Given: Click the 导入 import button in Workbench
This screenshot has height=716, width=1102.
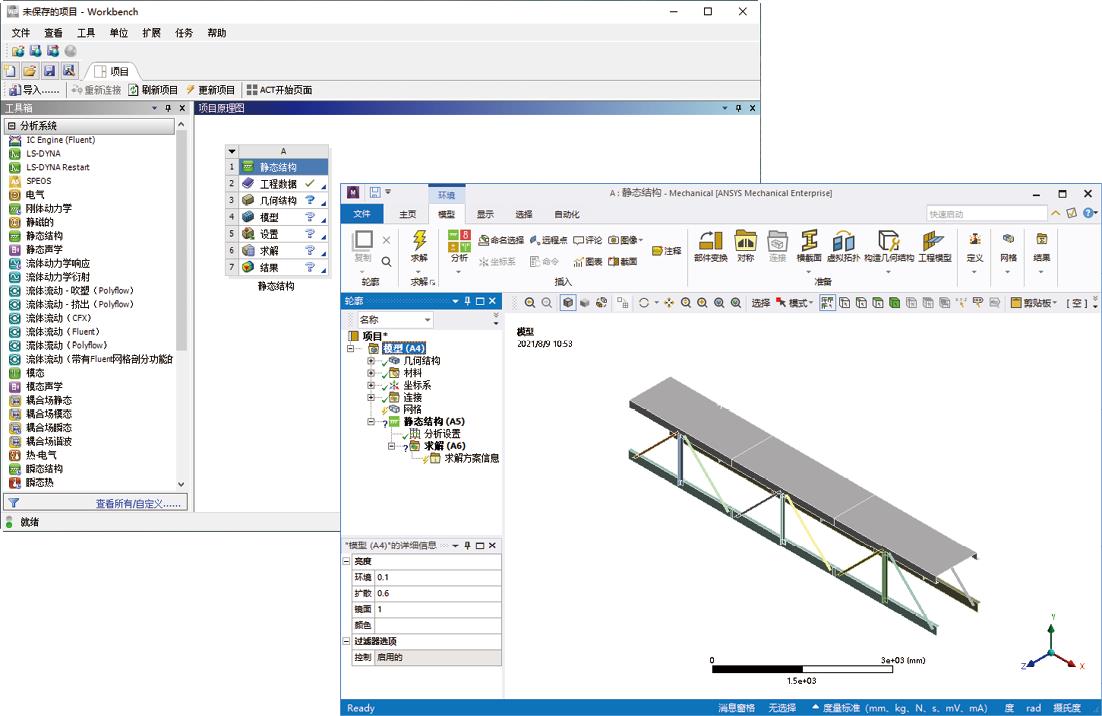Looking at the screenshot, I should click(x=34, y=90).
